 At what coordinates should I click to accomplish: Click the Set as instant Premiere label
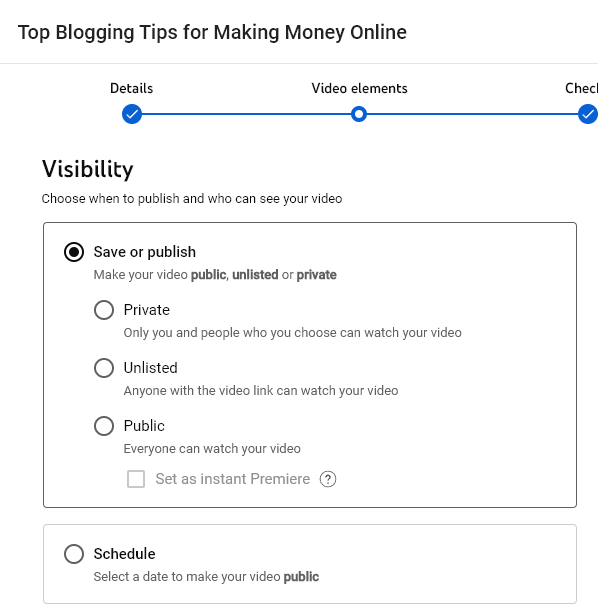(233, 479)
